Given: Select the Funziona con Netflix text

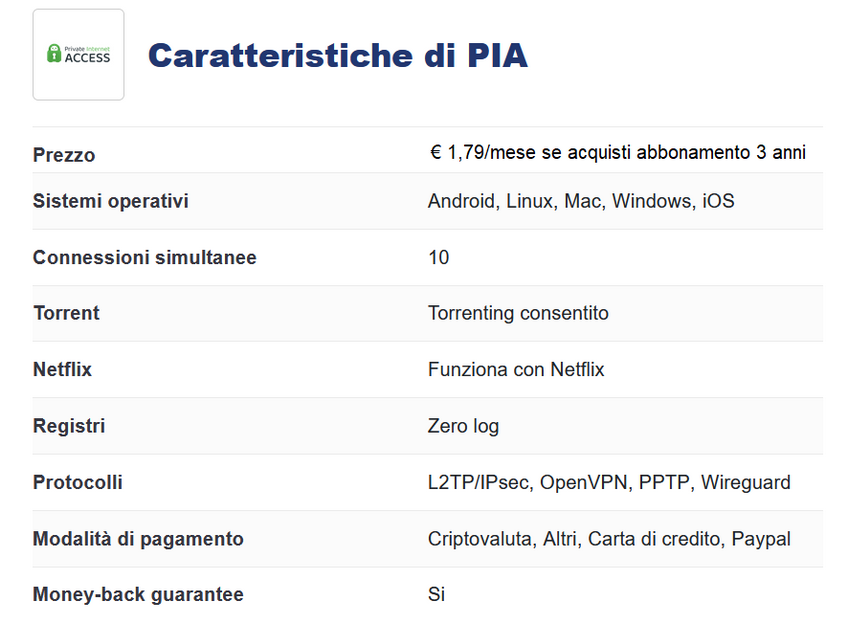Looking at the screenshot, I should [516, 370].
